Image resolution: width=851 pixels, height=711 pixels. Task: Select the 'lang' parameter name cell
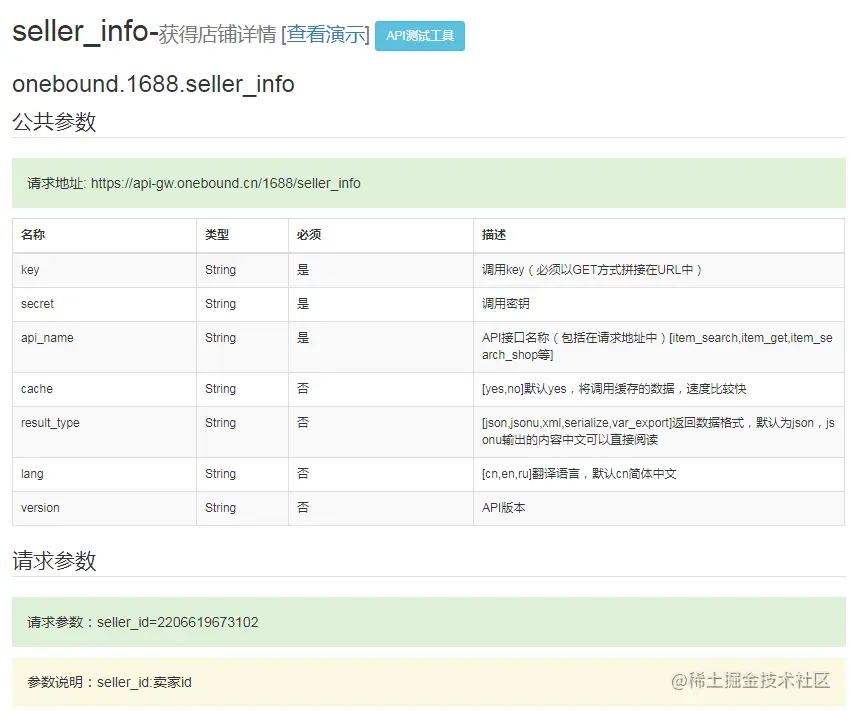click(x=104, y=474)
